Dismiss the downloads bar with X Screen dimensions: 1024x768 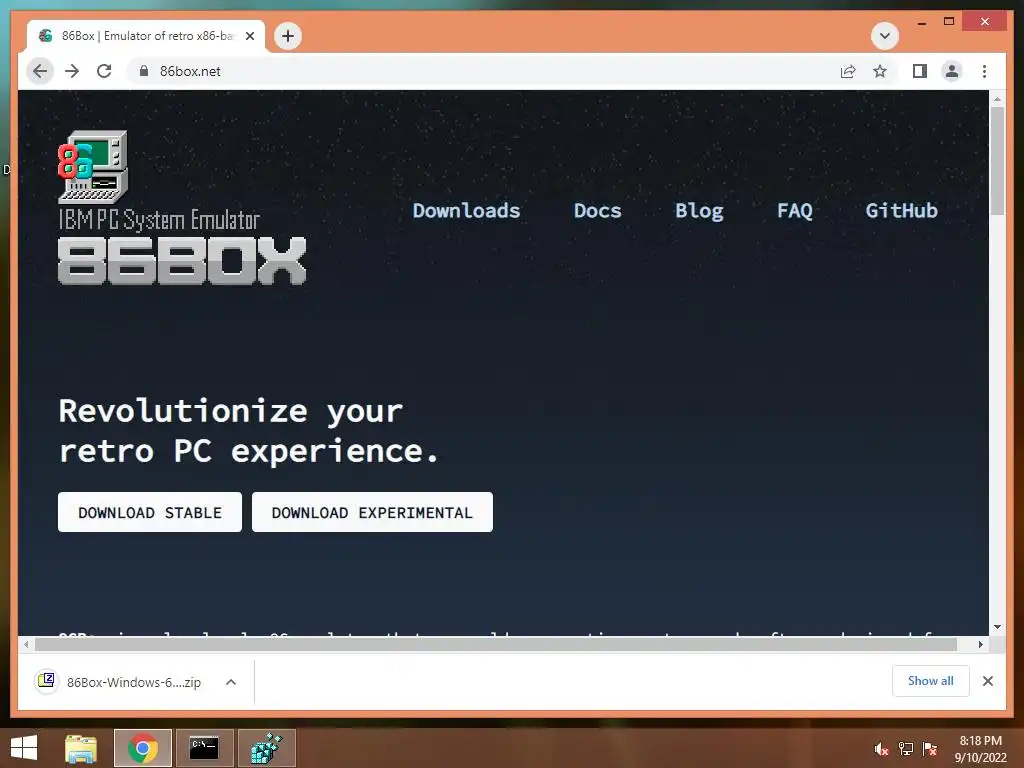click(x=987, y=681)
